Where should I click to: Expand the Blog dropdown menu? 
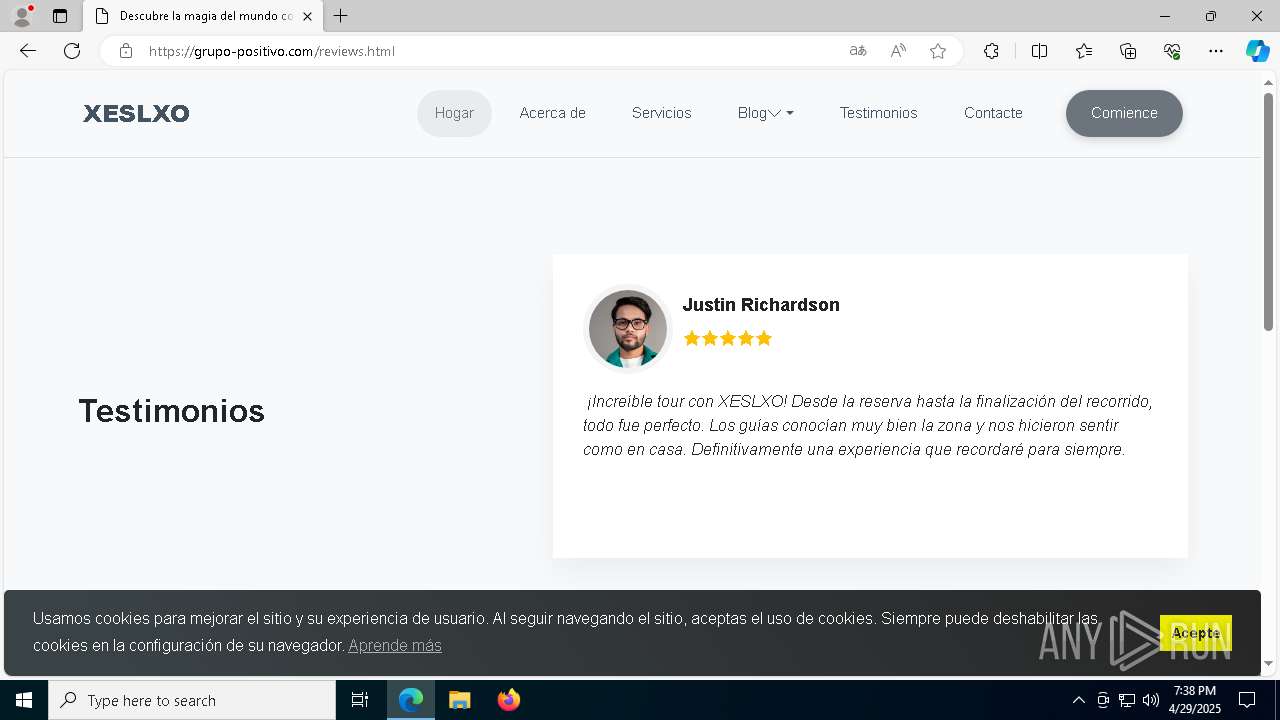click(766, 113)
